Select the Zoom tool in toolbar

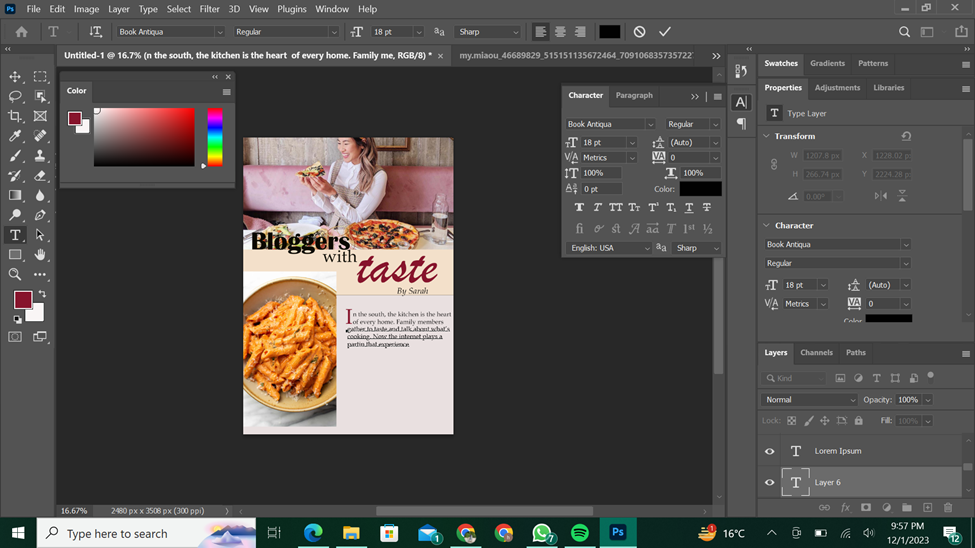coord(15,274)
